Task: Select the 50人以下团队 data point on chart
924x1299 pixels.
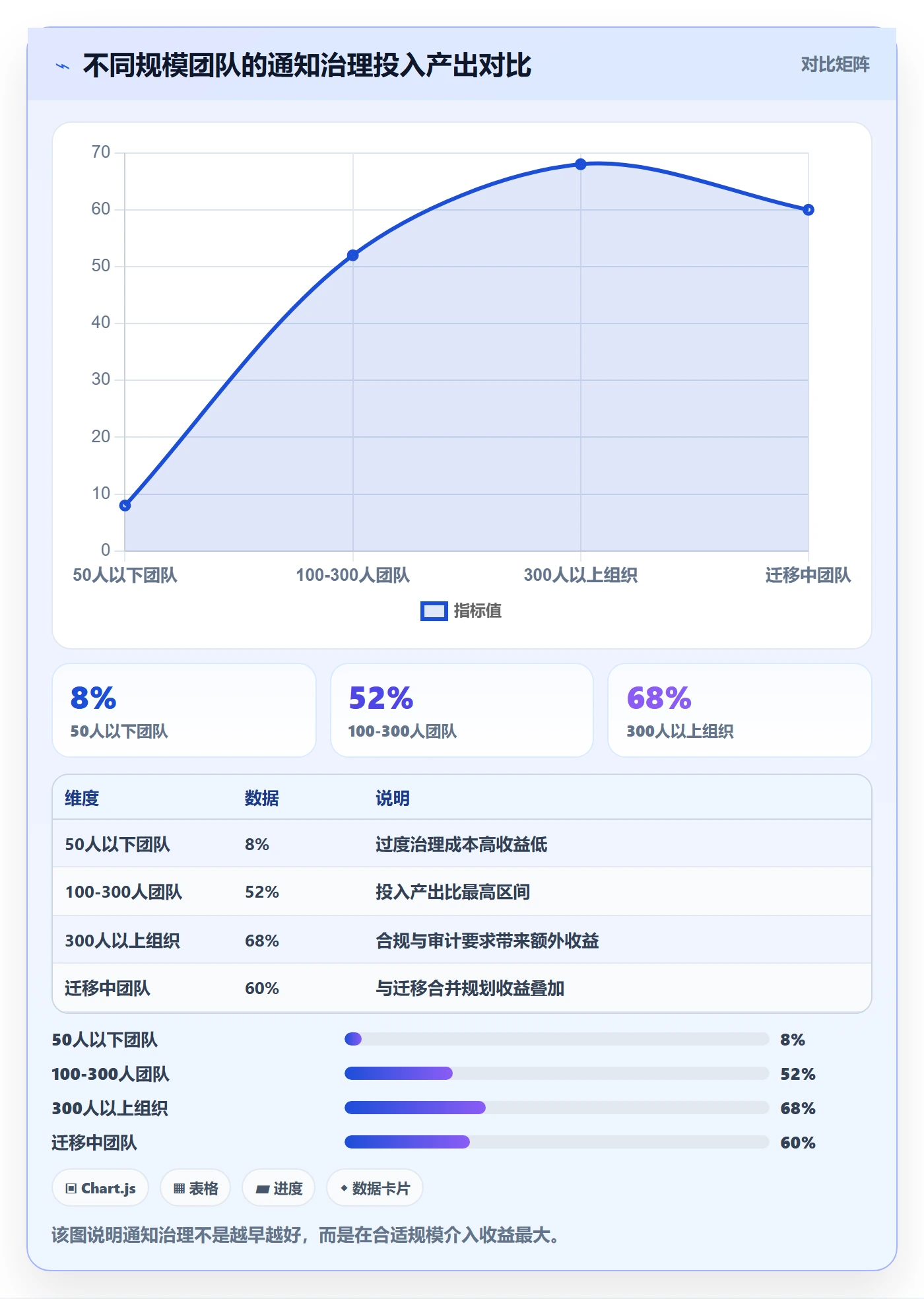Action: click(125, 506)
